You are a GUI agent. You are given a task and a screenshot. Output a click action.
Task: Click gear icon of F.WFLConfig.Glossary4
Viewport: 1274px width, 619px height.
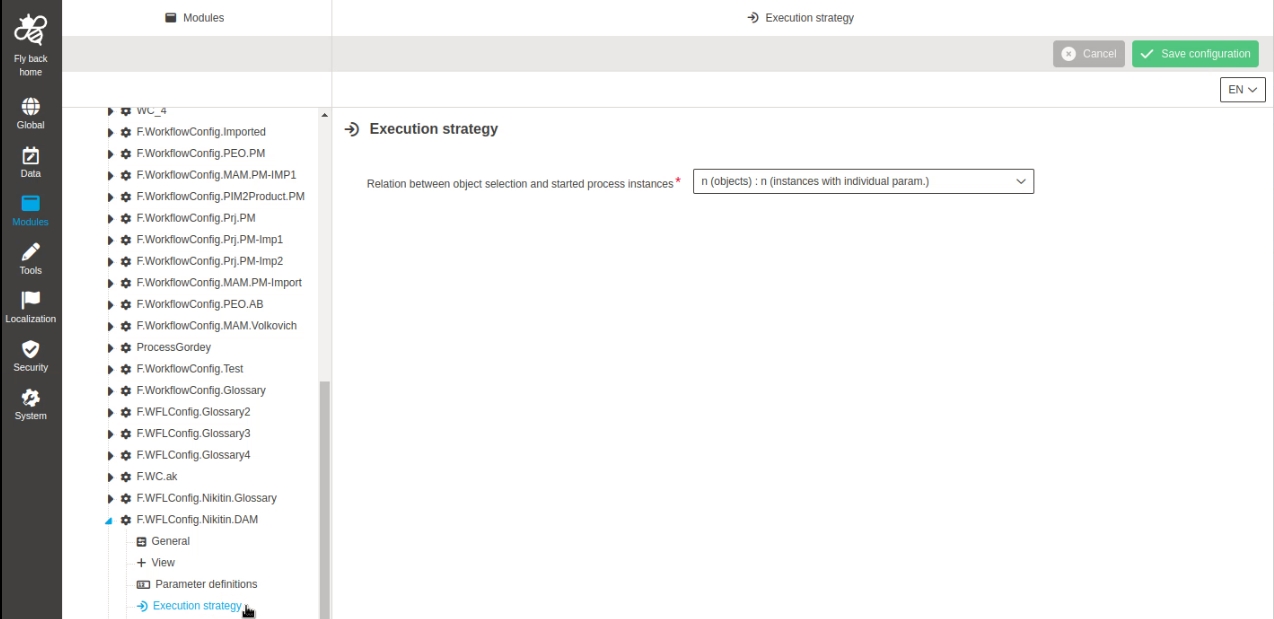pos(126,455)
